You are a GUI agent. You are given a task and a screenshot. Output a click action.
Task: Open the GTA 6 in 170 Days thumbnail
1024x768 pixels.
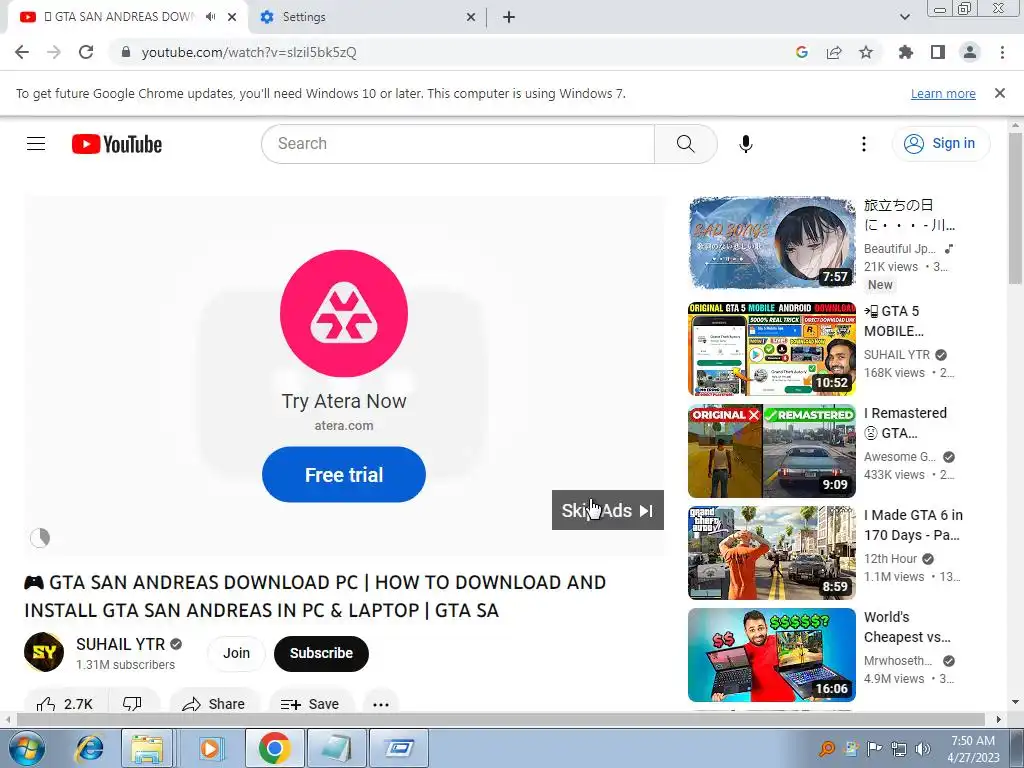coord(771,553)
